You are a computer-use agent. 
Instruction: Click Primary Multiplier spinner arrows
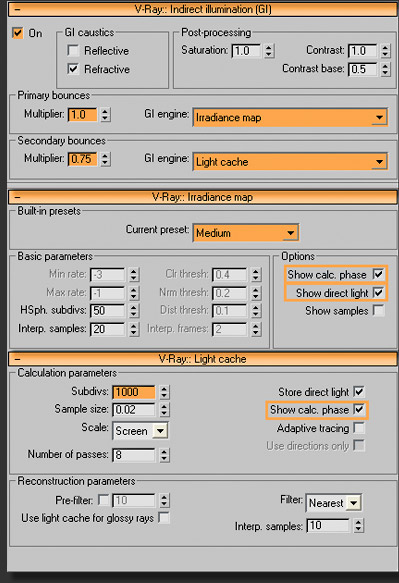click(x=106, y=115)
